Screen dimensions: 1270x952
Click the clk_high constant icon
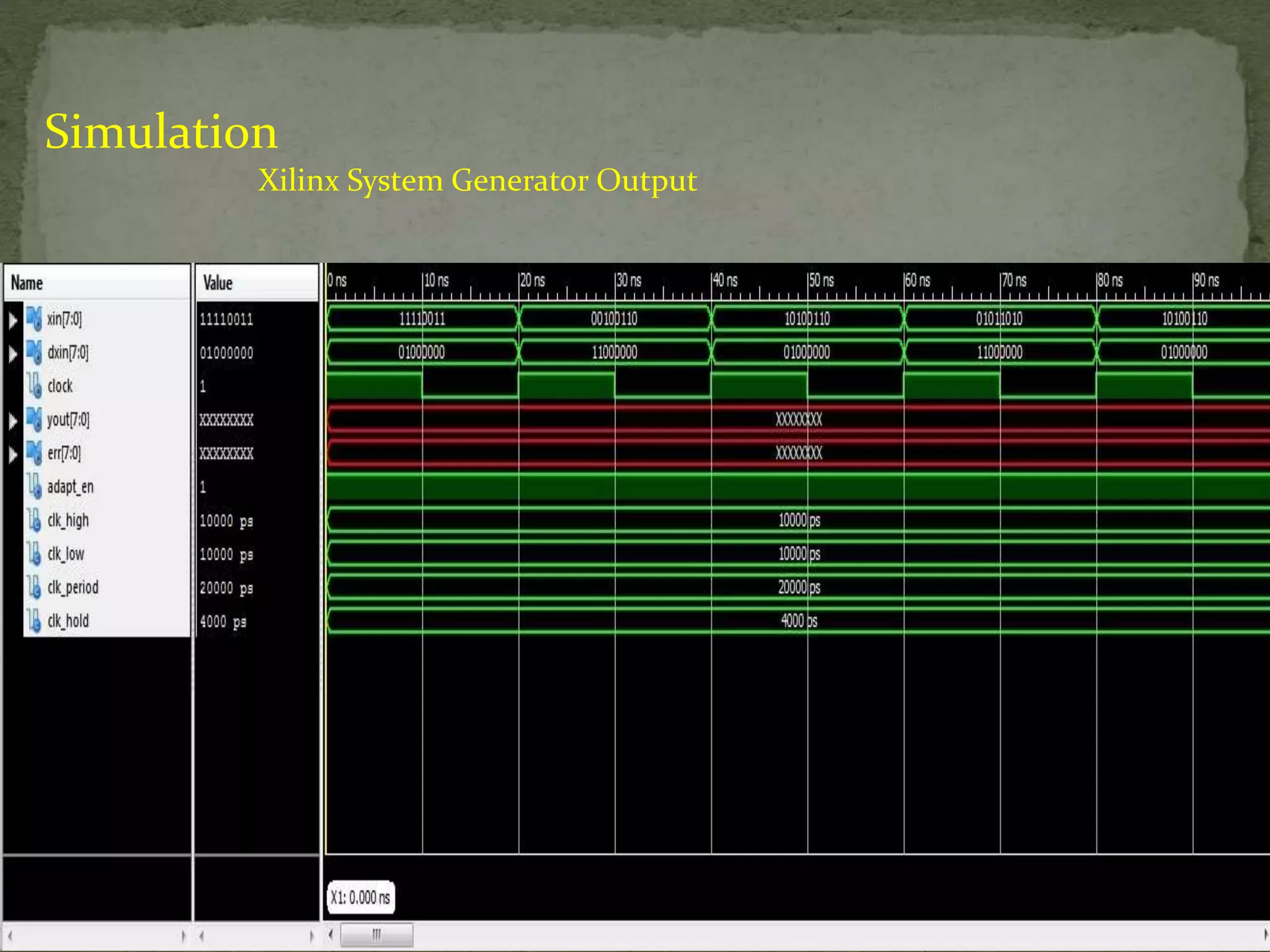click(34, 520)
